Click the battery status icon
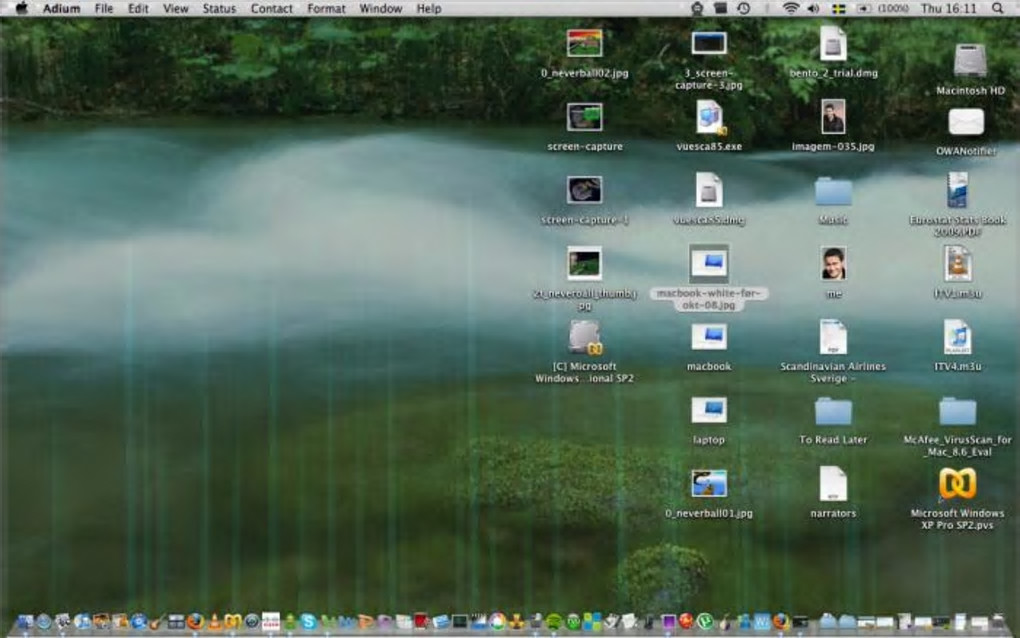1020x638 pixels. point(864,8)
